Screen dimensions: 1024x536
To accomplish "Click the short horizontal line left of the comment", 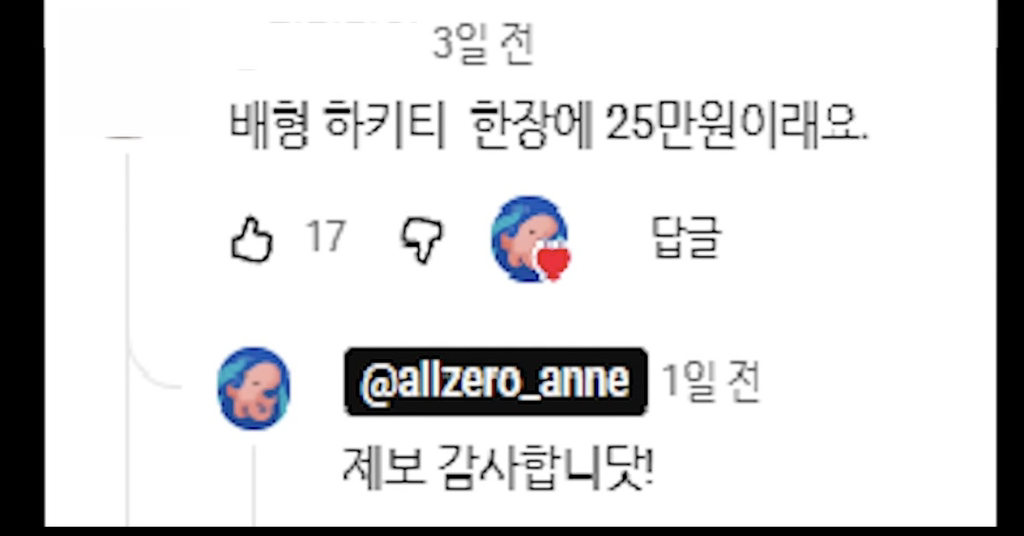I will [124, 138].
